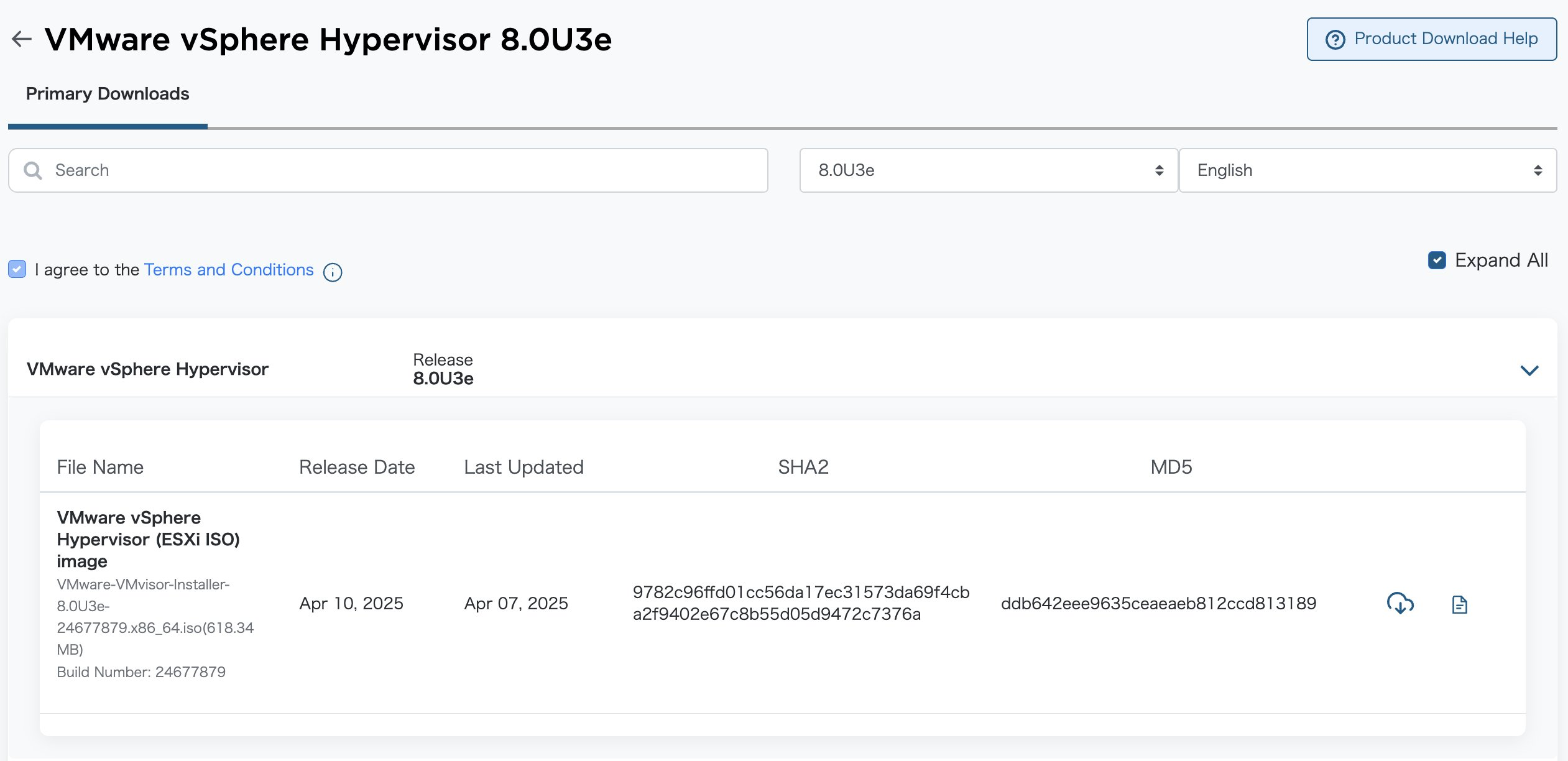Click the MD5 column header
This screenshot has height=761, width=1568.
click(x=1171, y=468)
